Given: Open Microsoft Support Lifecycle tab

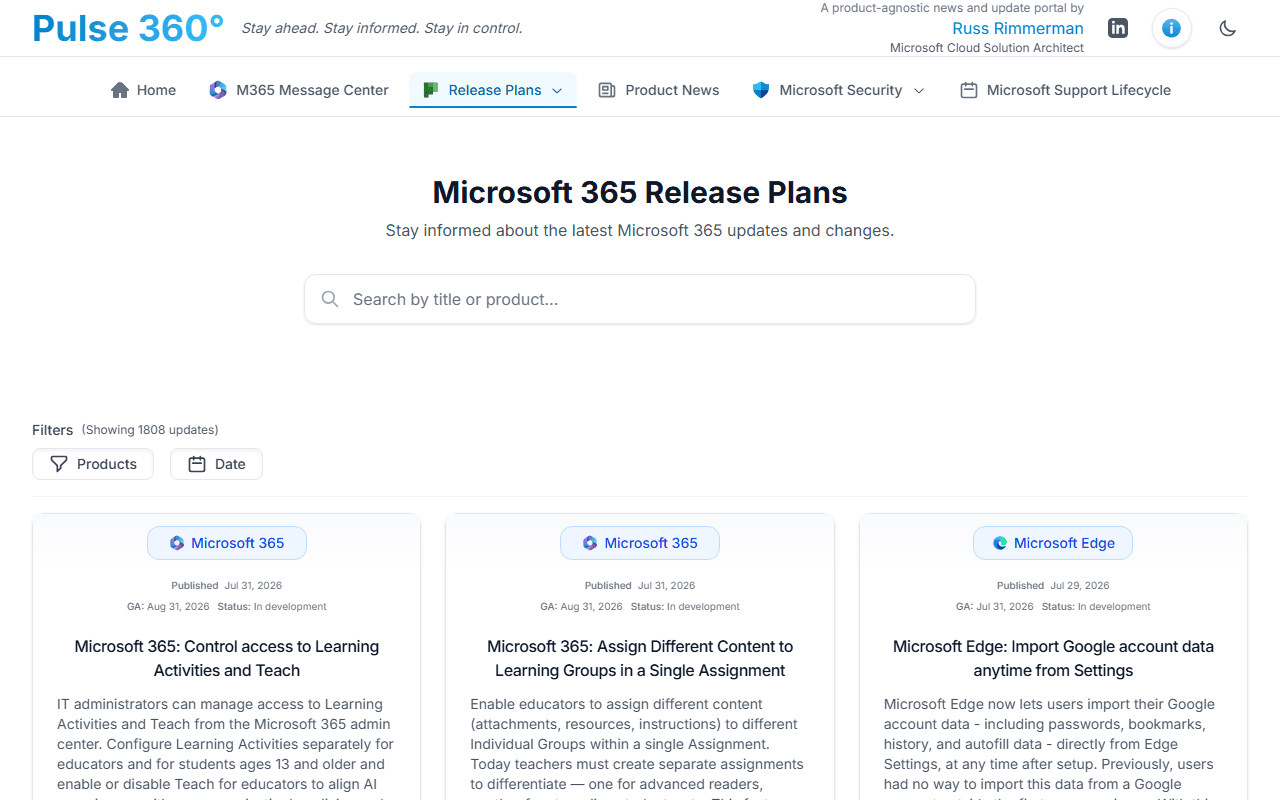Looking at the screenshot, I should click(1065, 90).
